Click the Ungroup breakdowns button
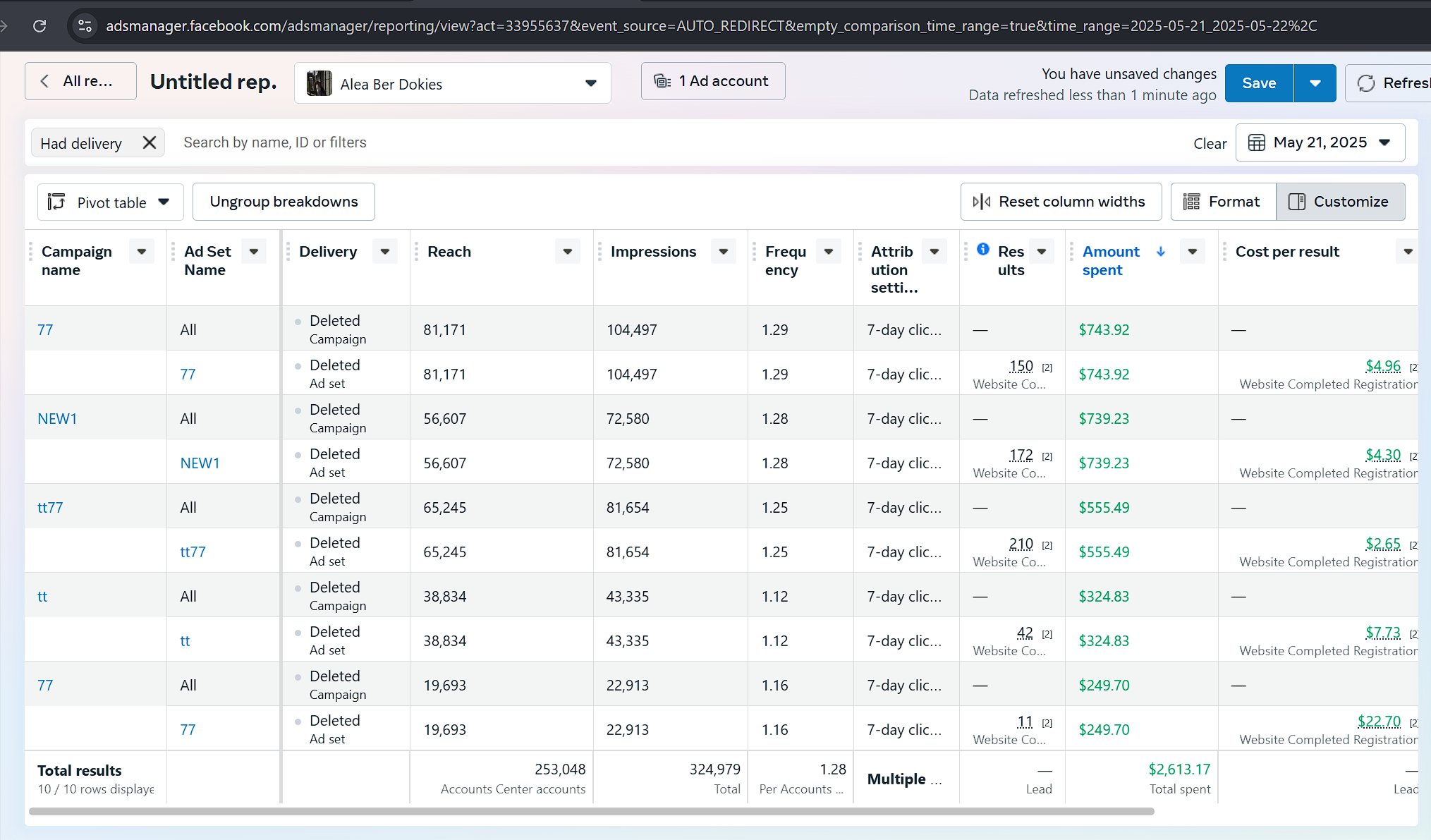 click(284, 202)
